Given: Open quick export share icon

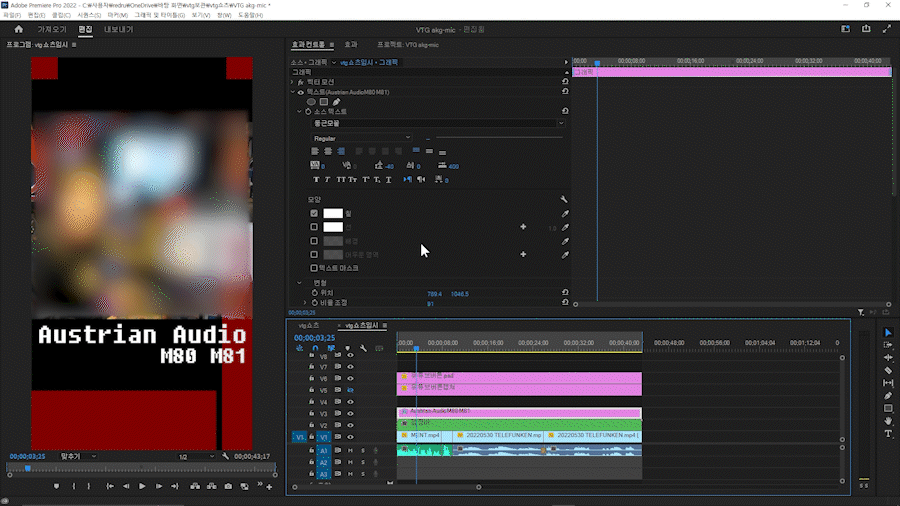Looking at the screenshot, I should point(866,29).
